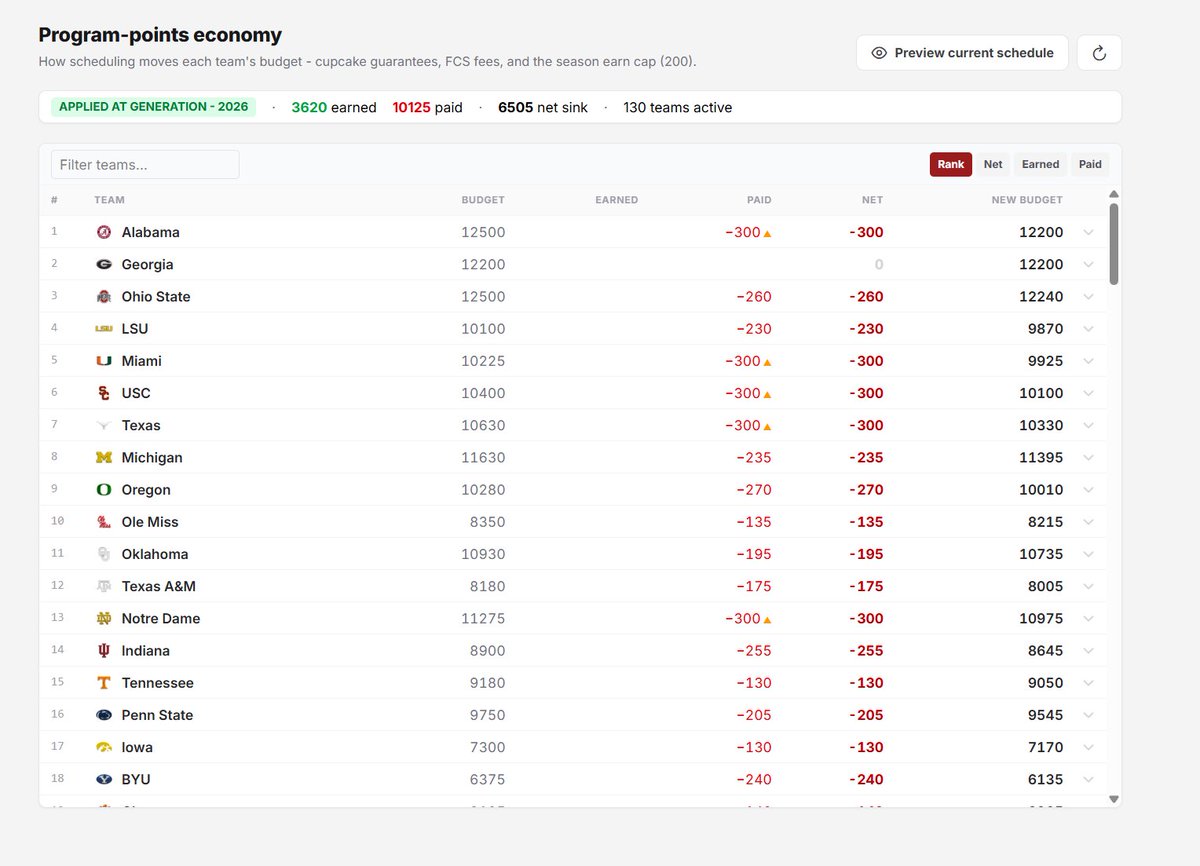Click the Georgia team logo

(x=104, y=264)
